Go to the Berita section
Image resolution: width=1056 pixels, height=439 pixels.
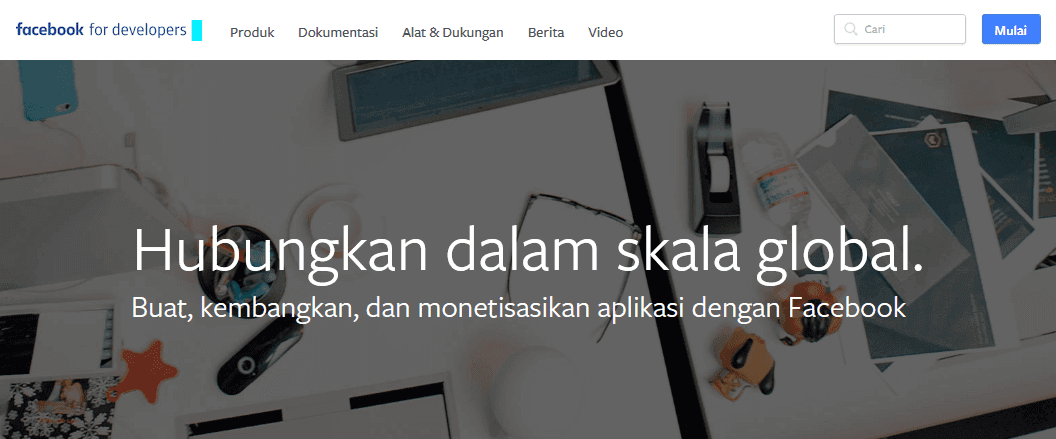tap(546, 32)
